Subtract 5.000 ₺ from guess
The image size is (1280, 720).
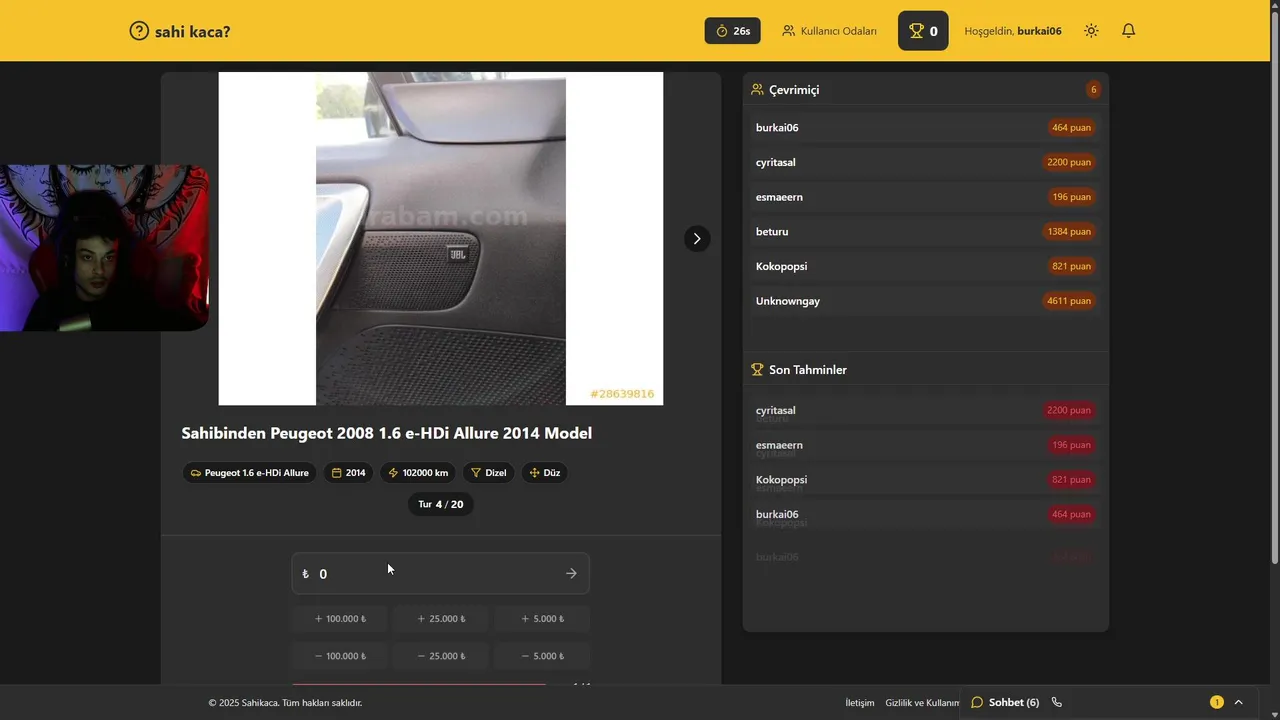[542, 656]
